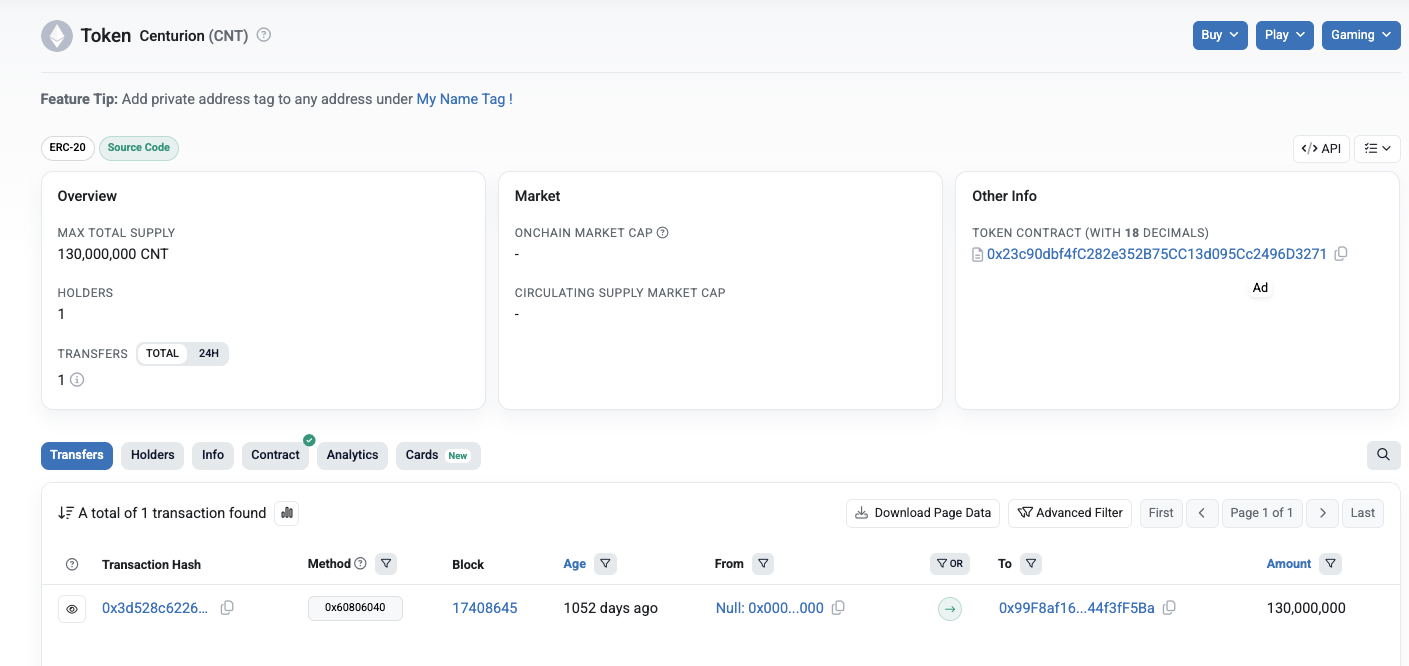Image resolution: width=1409 pixels, height=666 pixels.
Task: Switch transfers count to 24H
Action: coord(208,353)
